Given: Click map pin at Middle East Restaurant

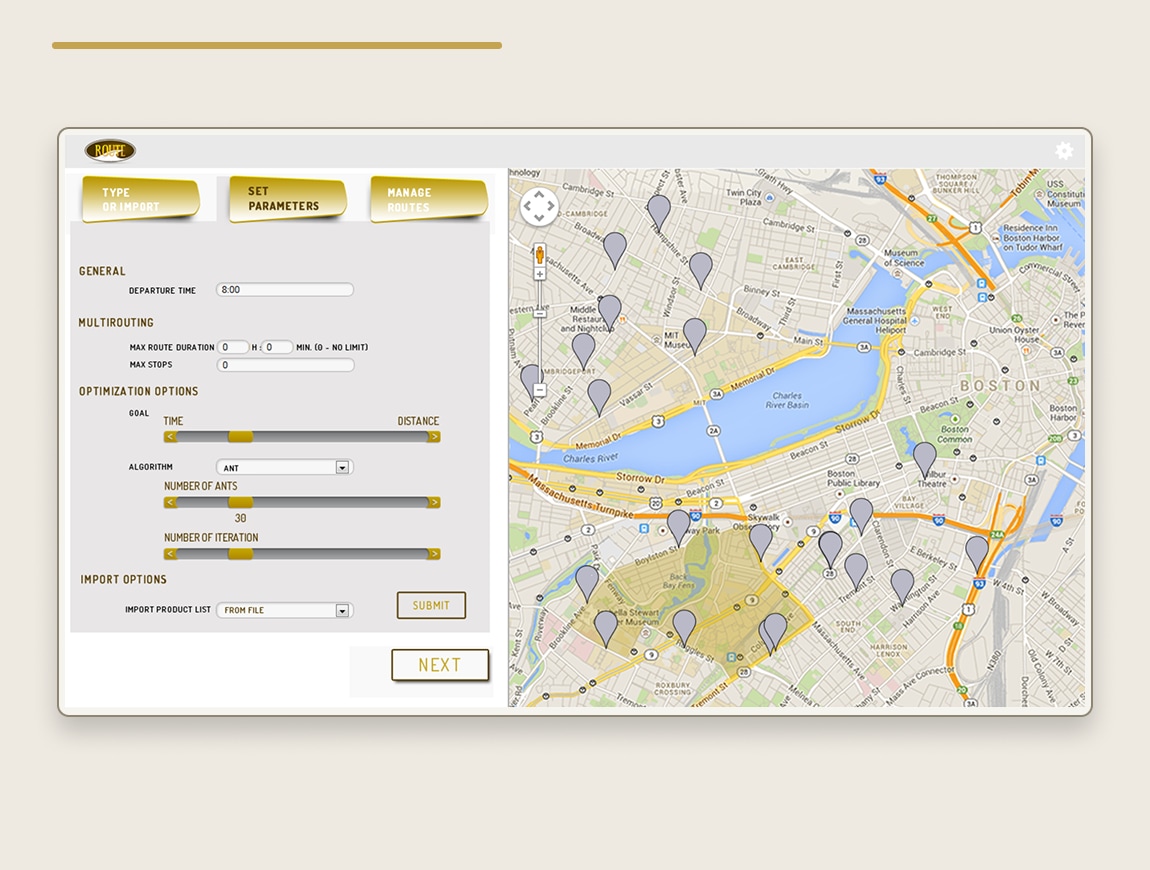Looking at the screenshot, I should tap(609, 312).
